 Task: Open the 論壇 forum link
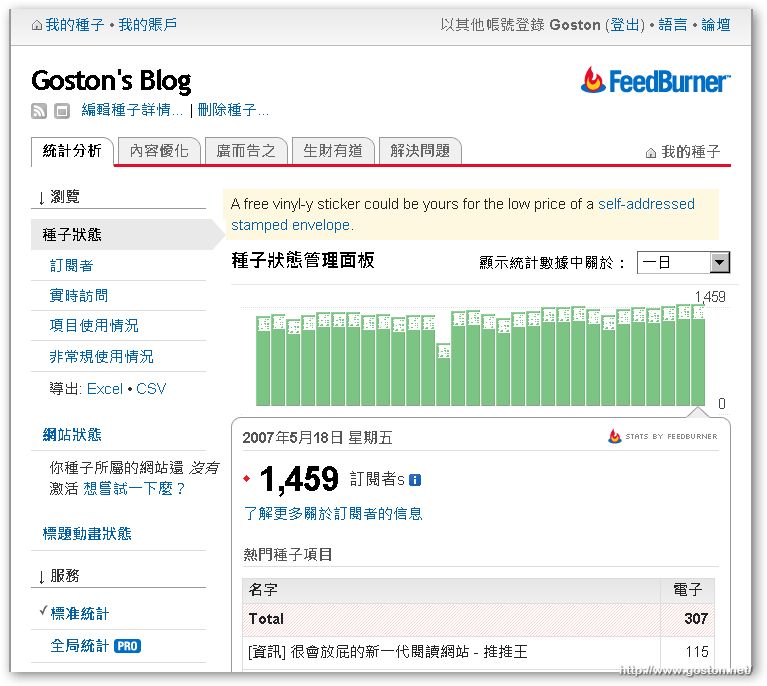[x=716, y=24]
